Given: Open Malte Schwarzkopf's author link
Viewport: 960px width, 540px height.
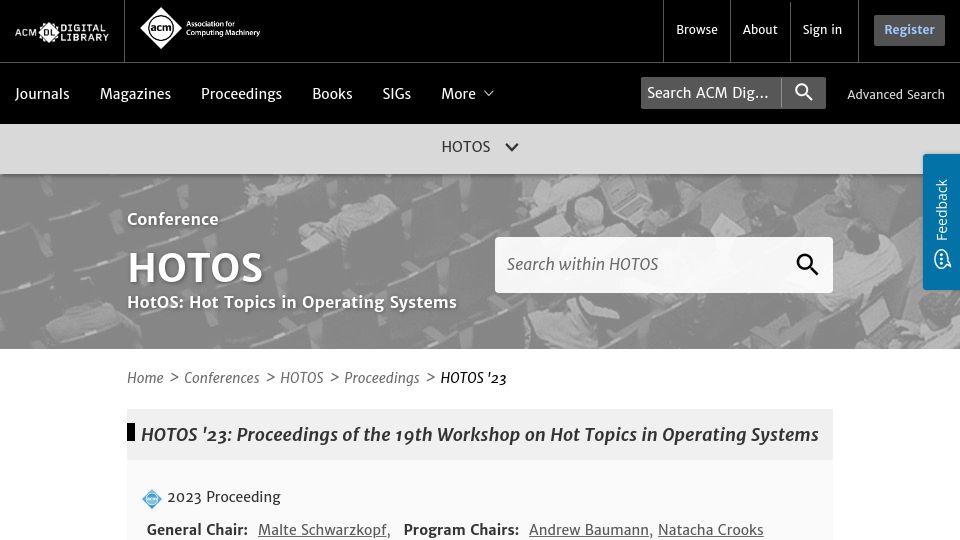Looking at the screenshot, I should [x=322, y=530].
